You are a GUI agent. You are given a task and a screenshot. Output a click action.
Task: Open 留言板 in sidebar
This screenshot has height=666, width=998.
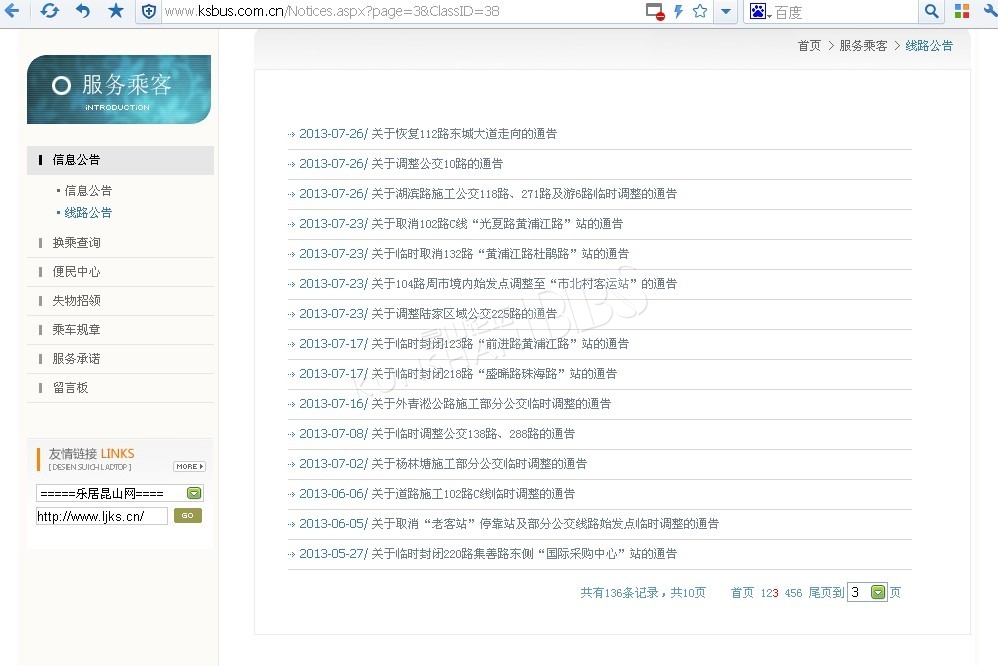tap(70, 388)
